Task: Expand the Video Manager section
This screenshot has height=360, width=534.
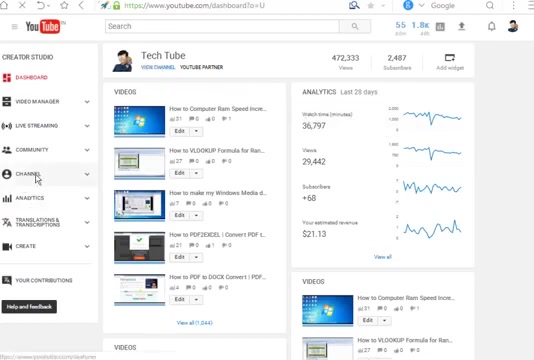Action: (87, 102)
